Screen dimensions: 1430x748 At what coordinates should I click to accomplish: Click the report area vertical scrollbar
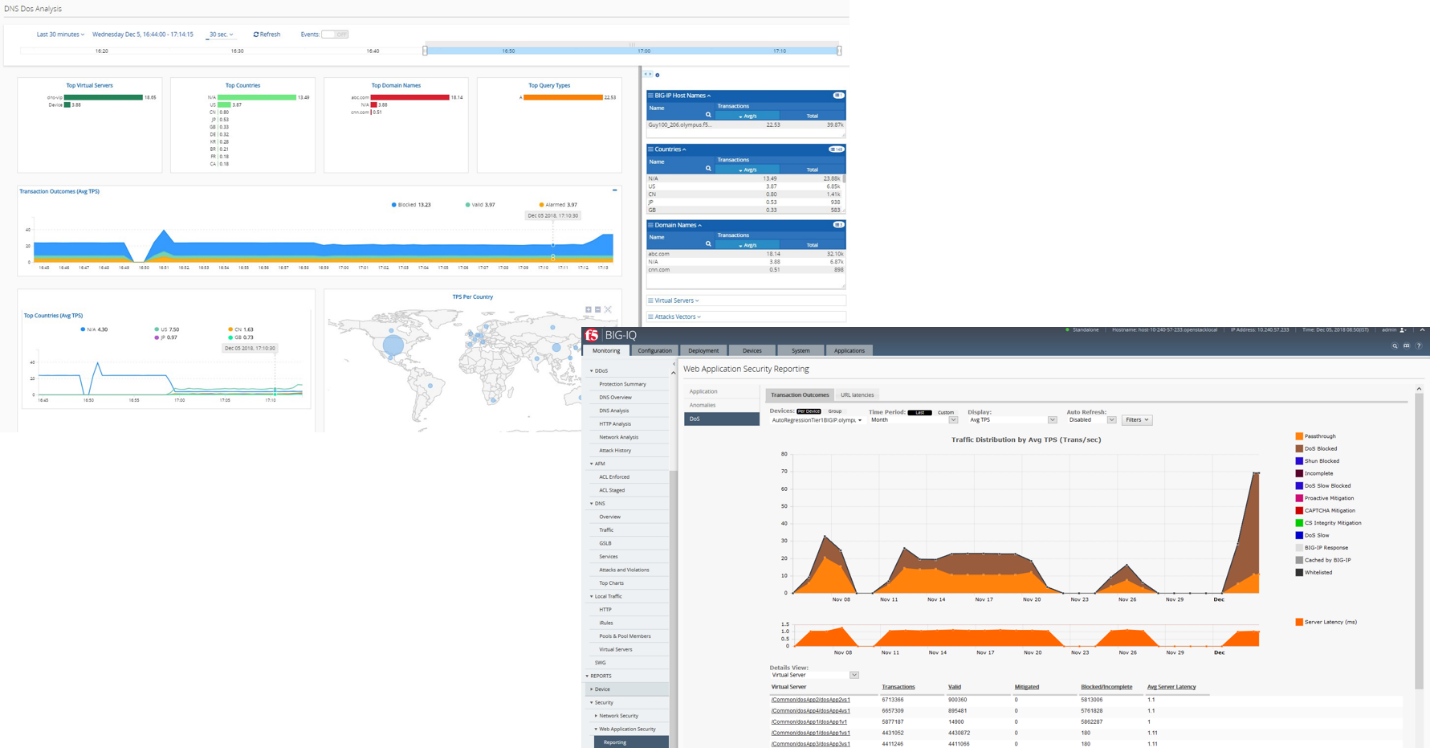coord(1418,540)
